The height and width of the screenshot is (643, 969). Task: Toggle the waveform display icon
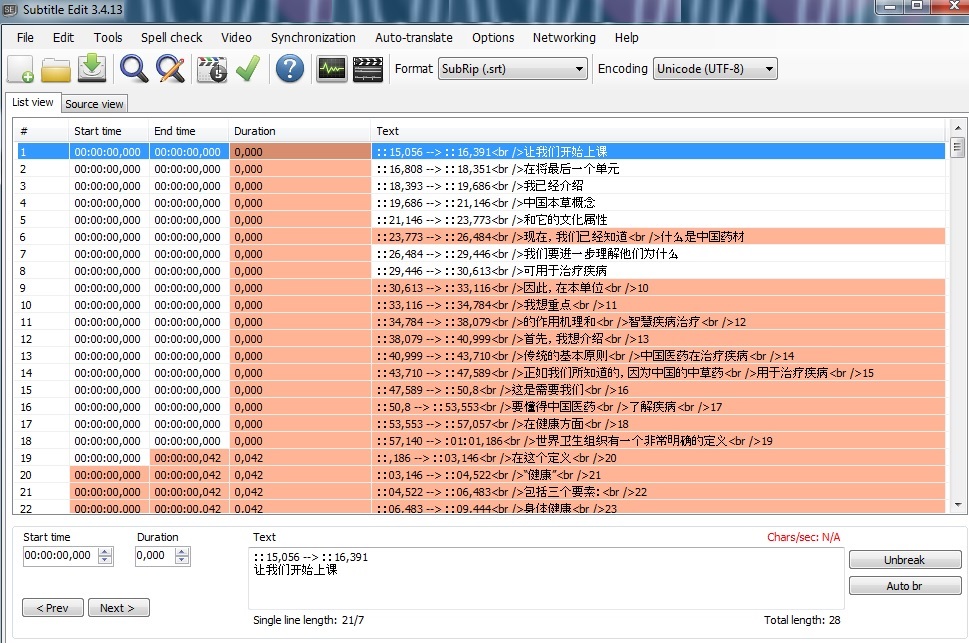click(332, 69)
